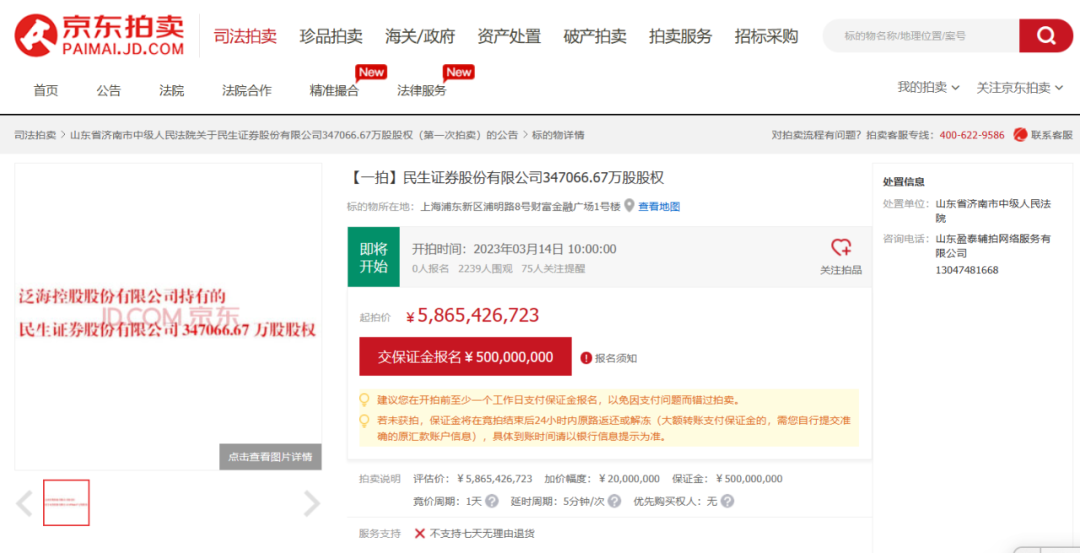This screenshot has width=1080, height=553.
Task: Go to the next thumbnail arrow
Action: point(312,503)
